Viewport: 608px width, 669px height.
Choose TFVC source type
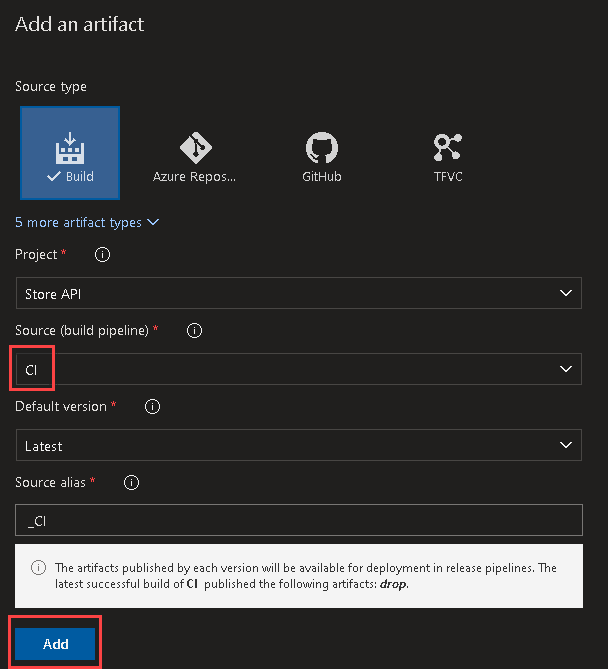tap(448, 157)
